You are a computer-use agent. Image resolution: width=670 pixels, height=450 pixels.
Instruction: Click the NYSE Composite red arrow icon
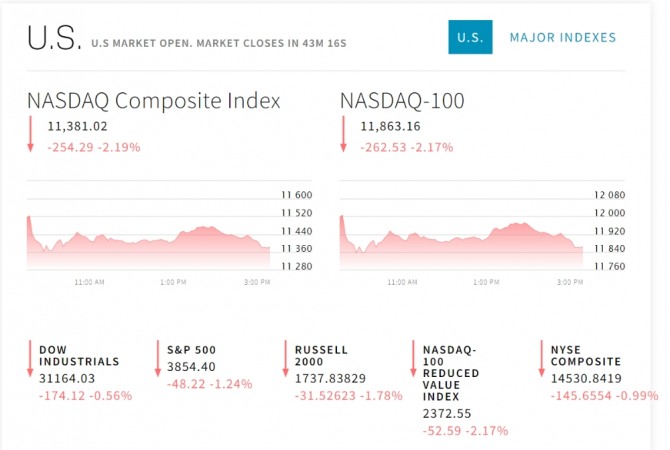[543, 360]
